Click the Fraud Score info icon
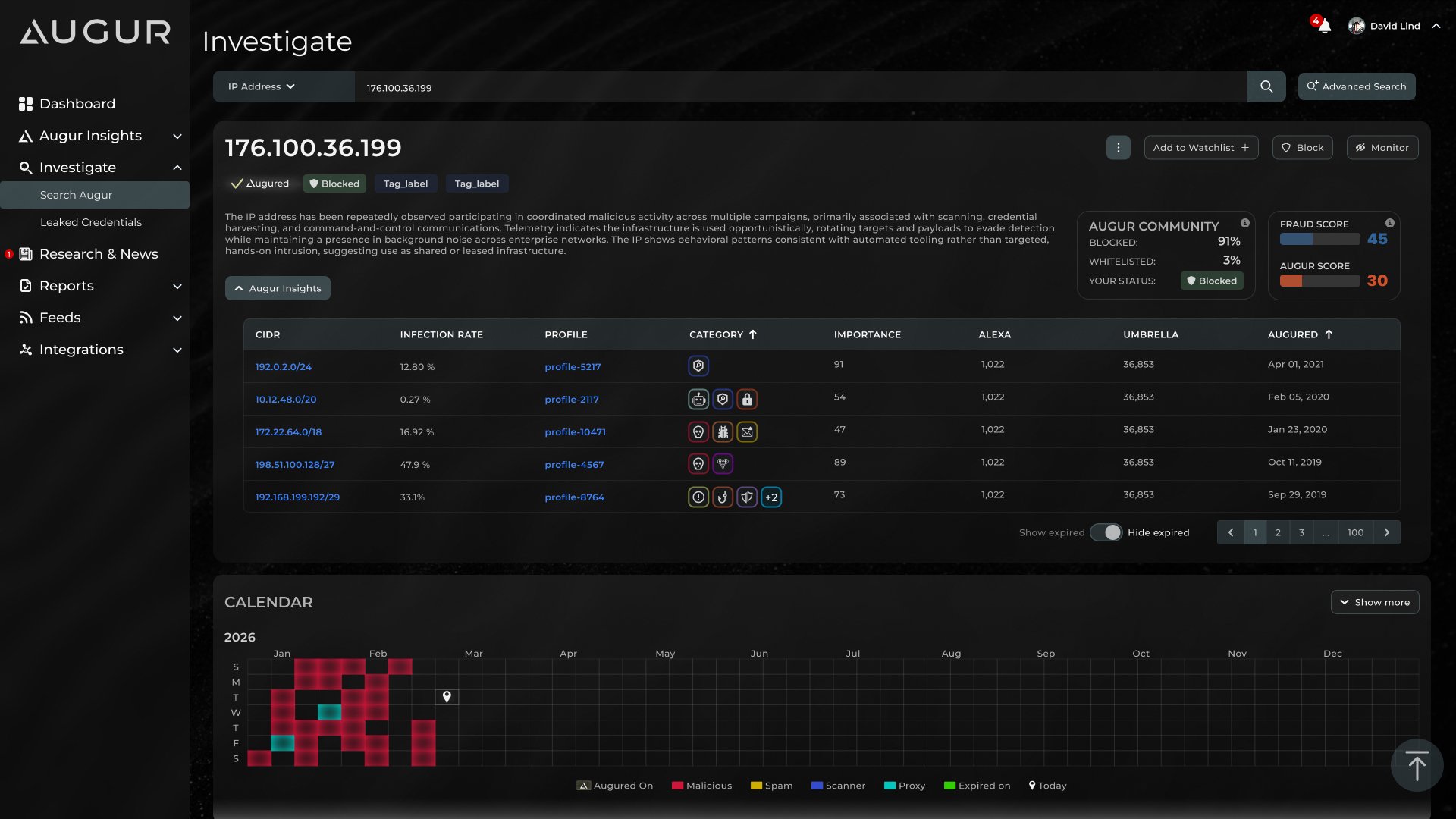 (1389, 223)
